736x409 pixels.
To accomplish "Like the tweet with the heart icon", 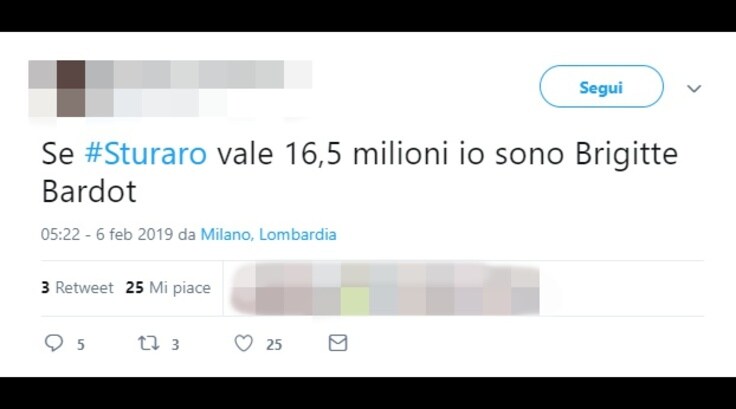I will click(244, 343).
